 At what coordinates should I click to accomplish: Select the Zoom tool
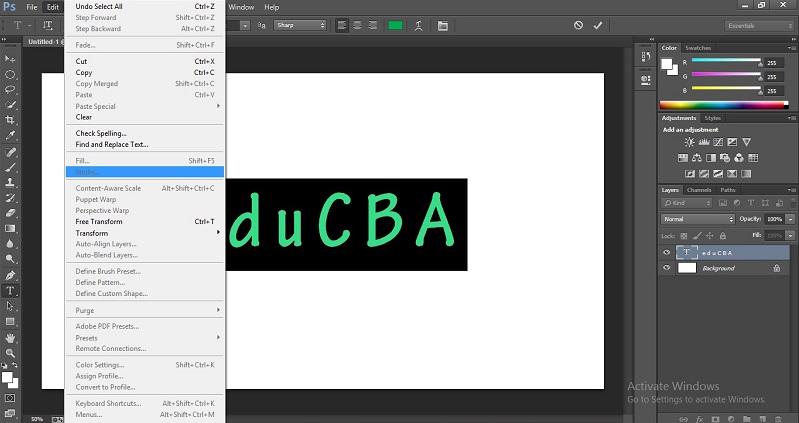[10, 353]
